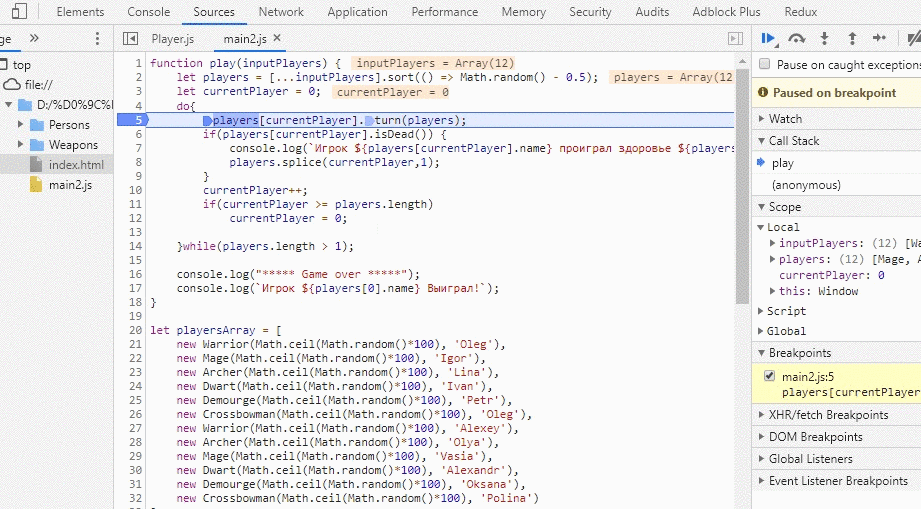Enable Pause on caught exceptions

765,64
